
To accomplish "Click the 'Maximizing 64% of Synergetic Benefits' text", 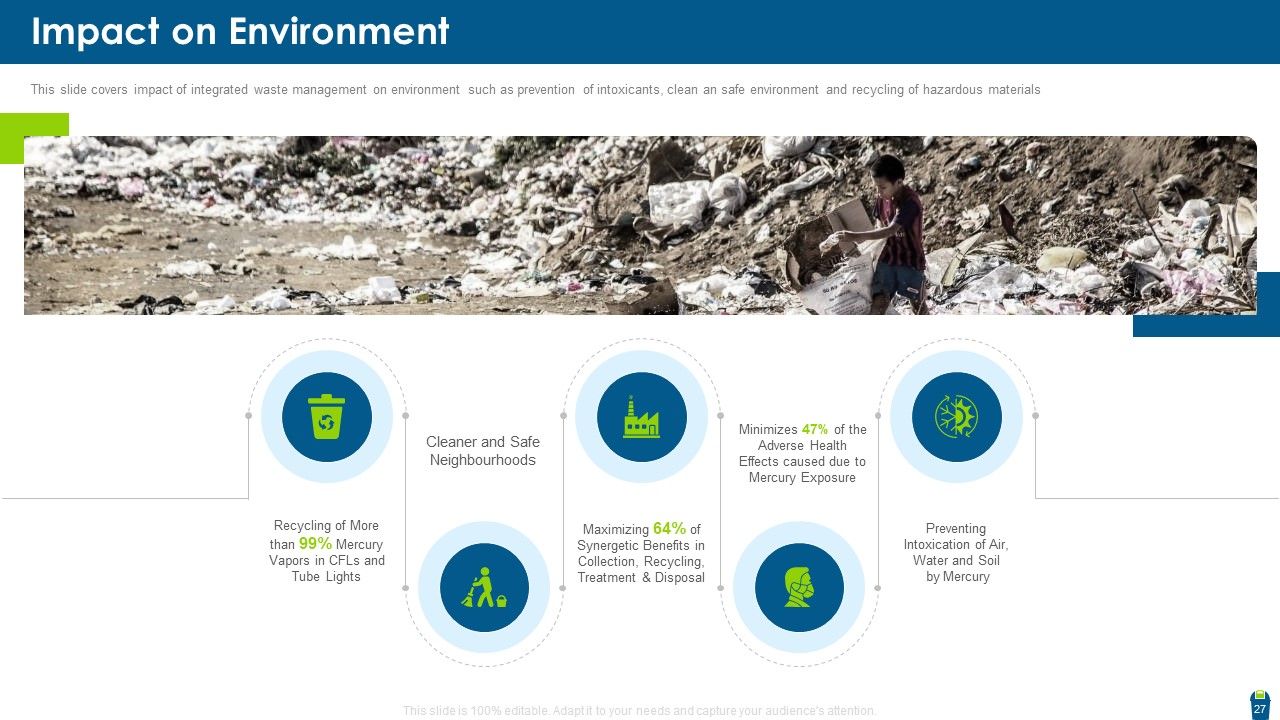I will [x=641, y=553].
